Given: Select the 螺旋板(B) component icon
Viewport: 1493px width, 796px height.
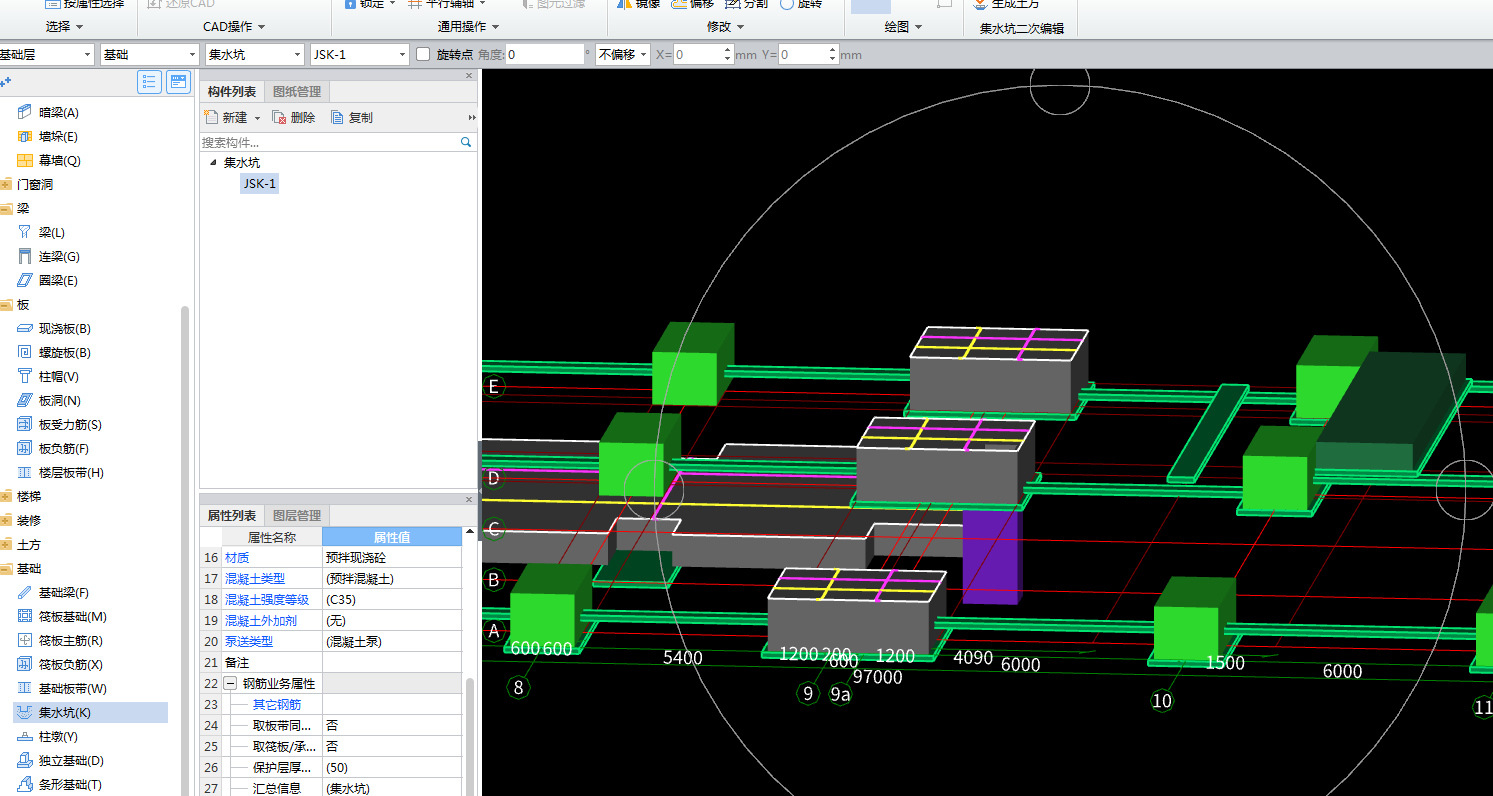Looking at the screenshot, I should (x=25, y=352).
